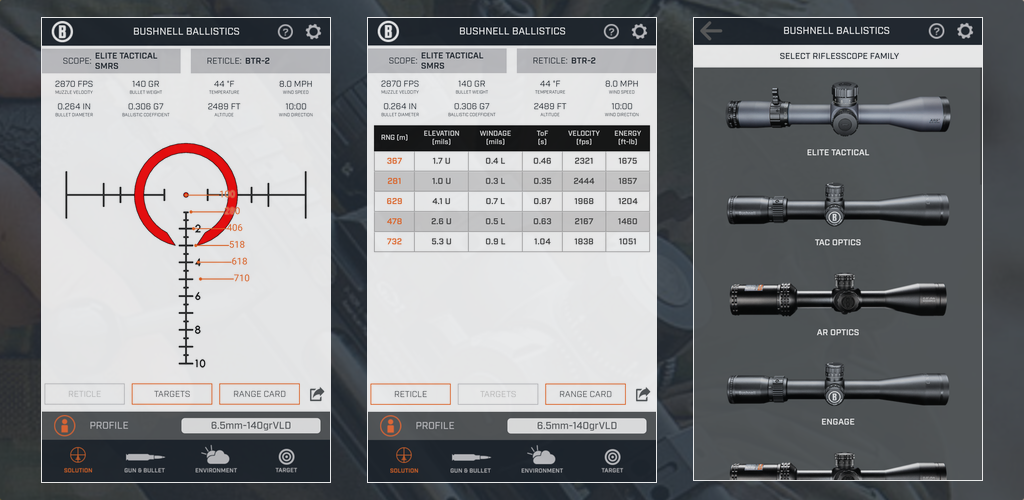Screen dimensions: 1024x500
Task: Click Reticle button in left panel
Action: pos(84,394)
